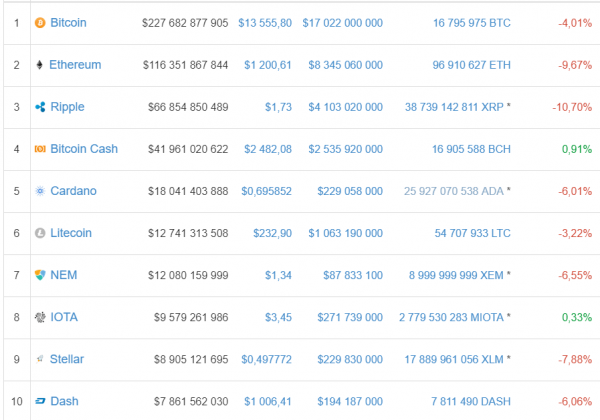Click Bitcoin price $13 555,80

click(x=265, y=23)
